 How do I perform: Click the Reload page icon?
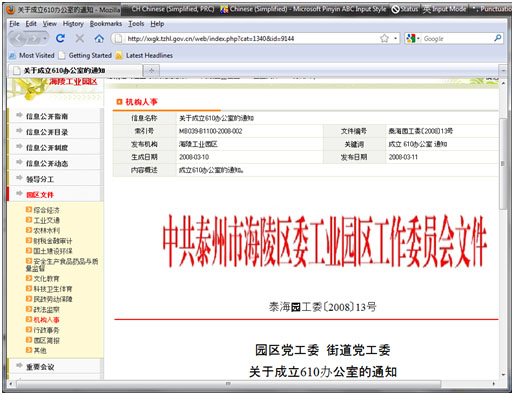click(x=60, y=38)
